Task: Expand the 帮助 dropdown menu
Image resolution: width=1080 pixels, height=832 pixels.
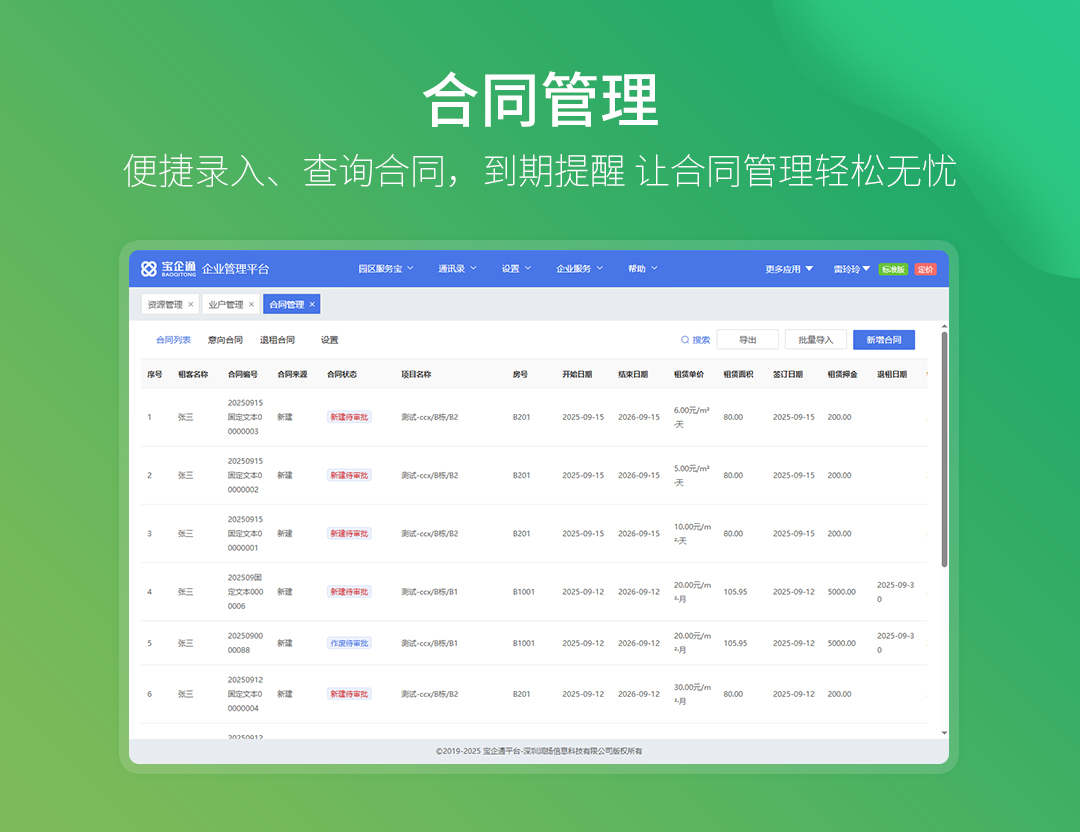Action: pyautogui.click(x=643, y=269)
